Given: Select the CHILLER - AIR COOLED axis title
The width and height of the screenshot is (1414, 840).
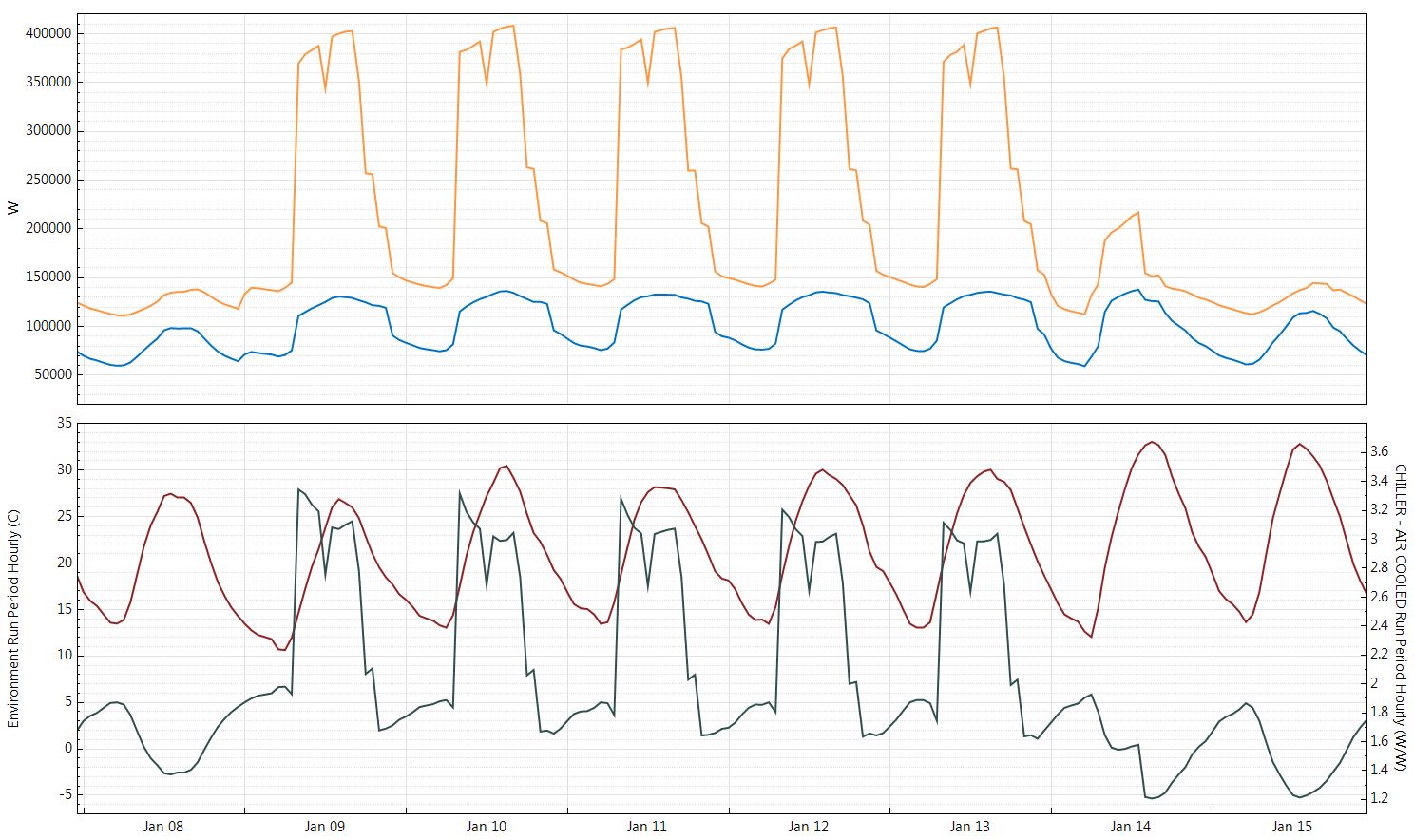Looking at the screenshot, I should pyautogui.click(x=1401, y=618).
